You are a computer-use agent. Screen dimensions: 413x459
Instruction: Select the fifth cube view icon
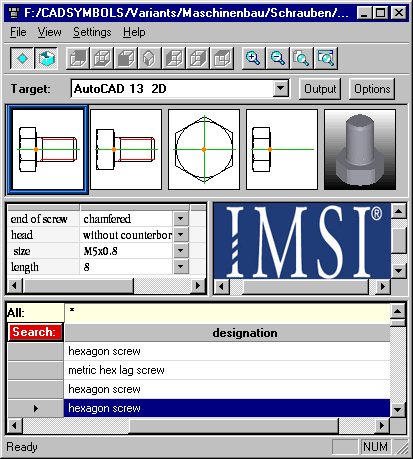(x=174, y=59)
